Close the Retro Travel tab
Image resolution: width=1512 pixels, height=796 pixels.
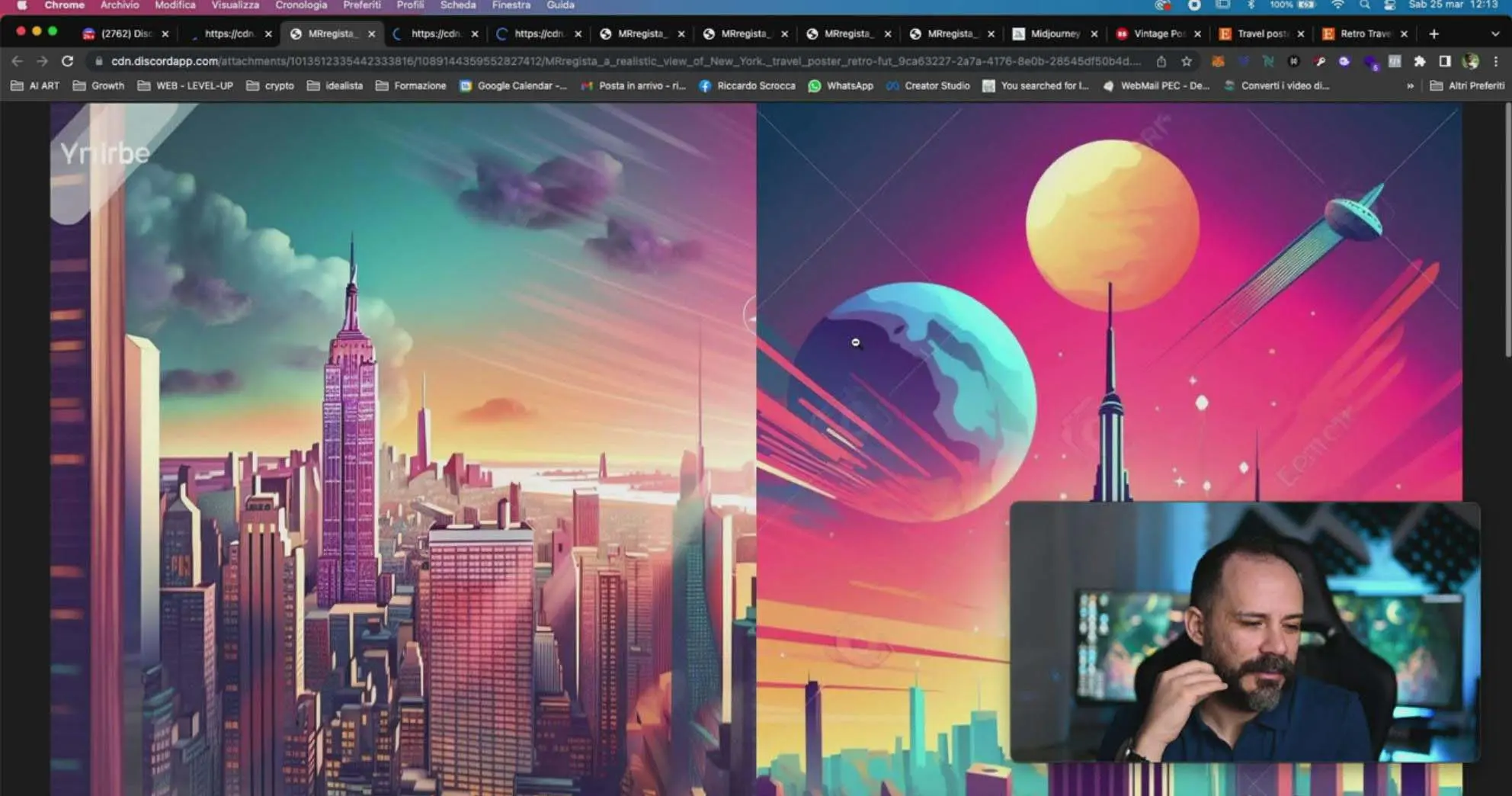(x=1404, y=34)
